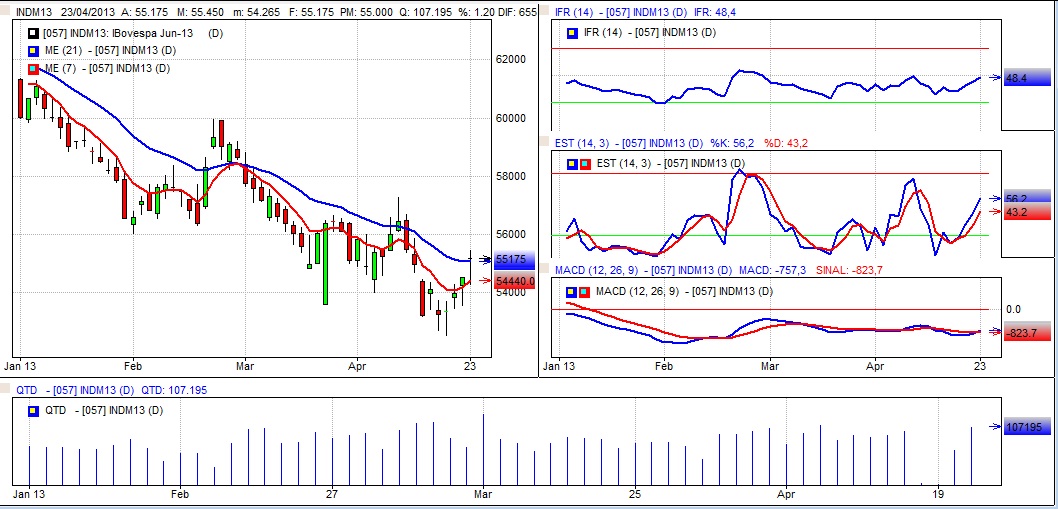Click the blue MACD line legend icon

tap(571, 291)
